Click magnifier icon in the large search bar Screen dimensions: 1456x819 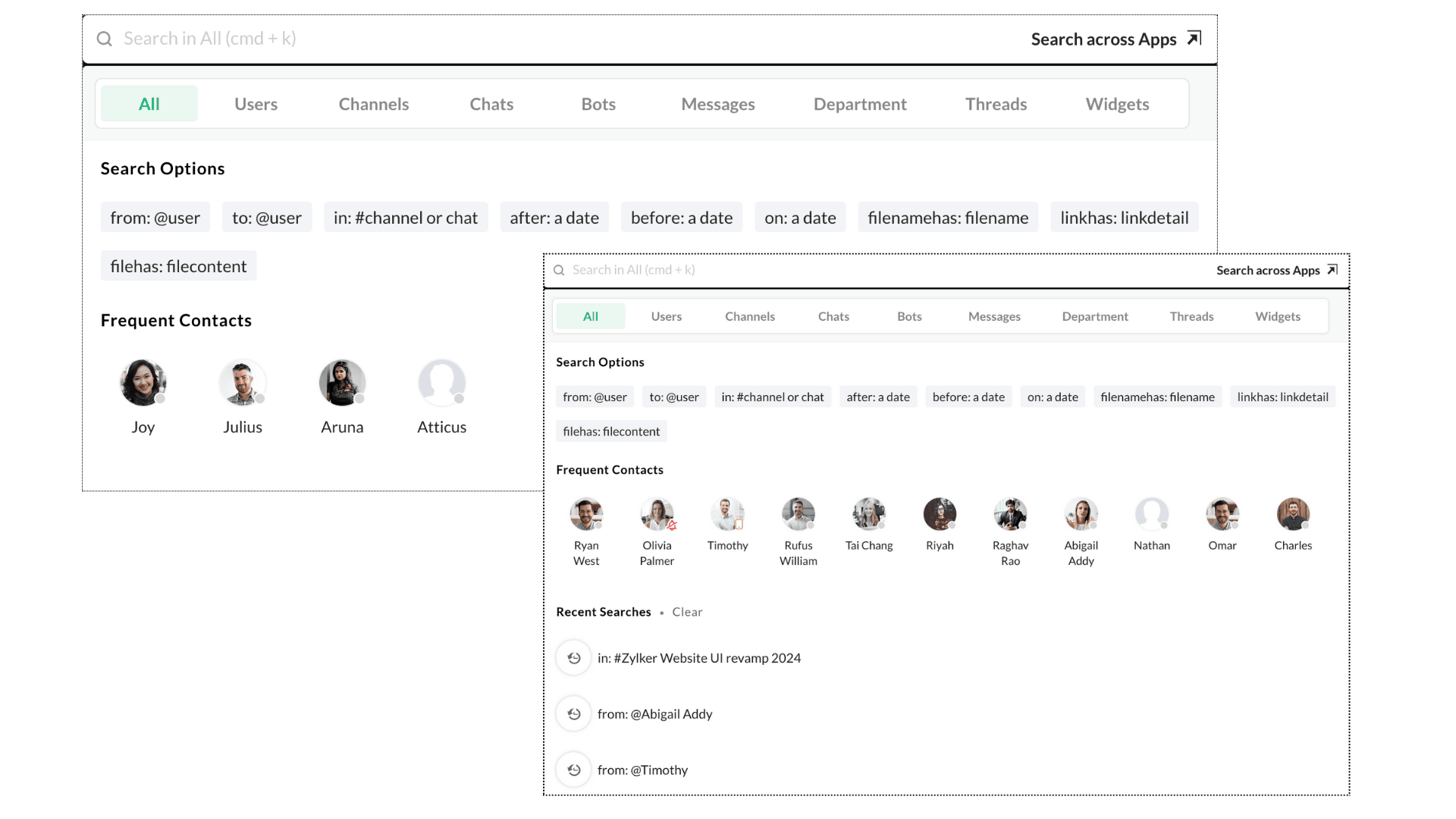point(105,39)
